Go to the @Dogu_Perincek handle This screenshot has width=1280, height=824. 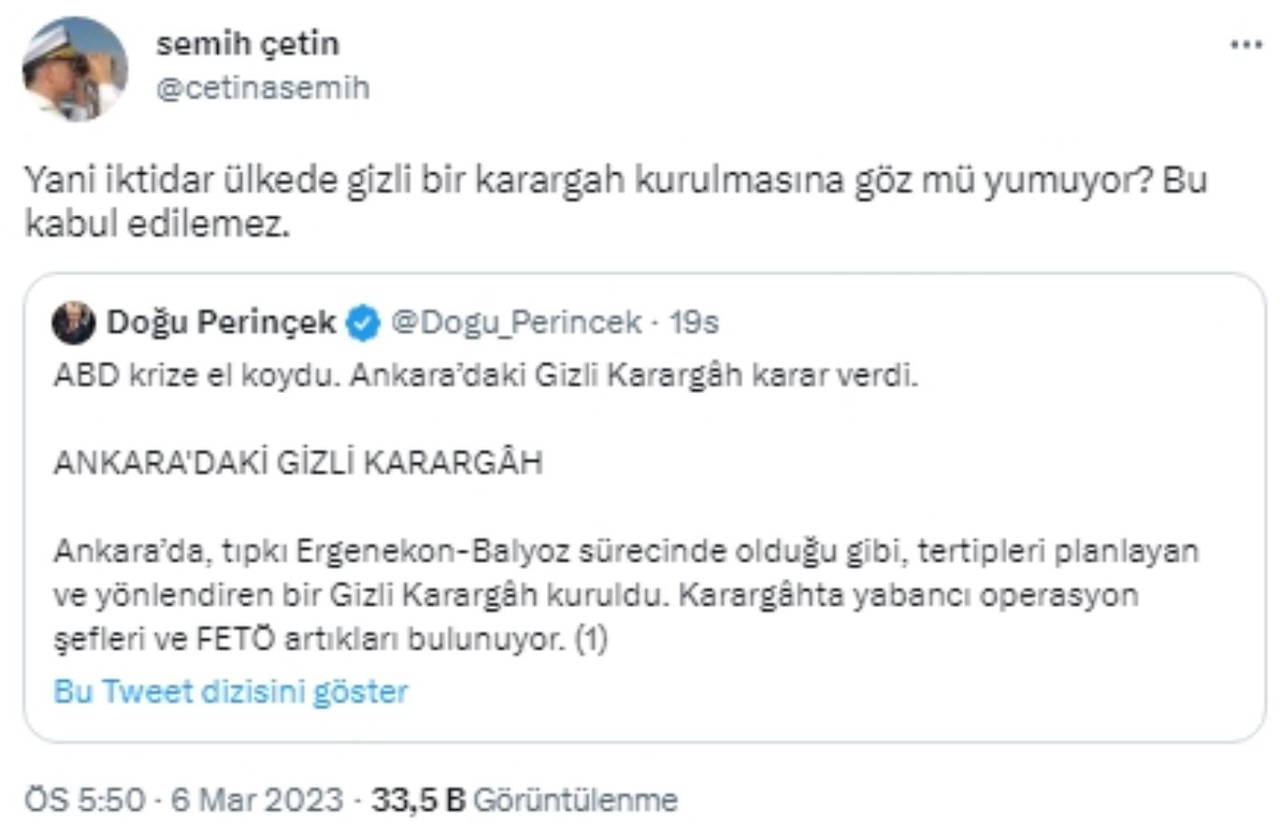[x=515, y=323]
